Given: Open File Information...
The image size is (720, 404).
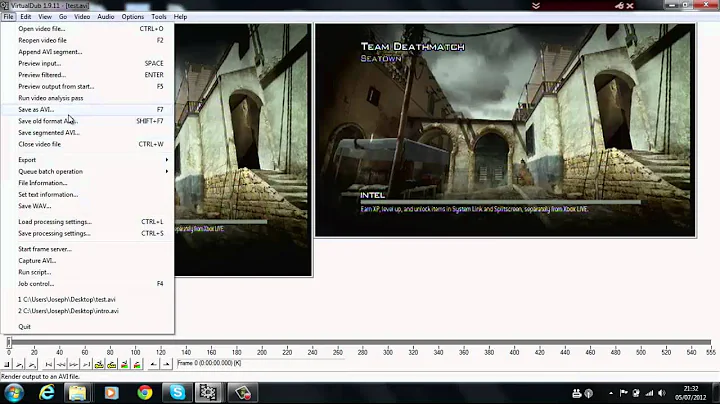Looking at the screenshot, I should [87, 183].
